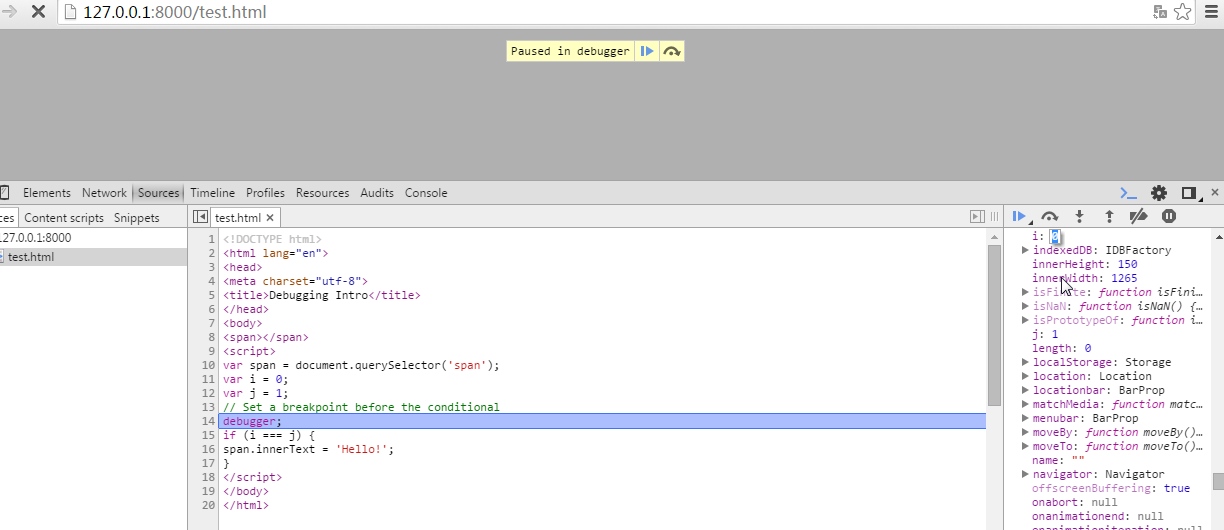Deactivate all breakpoints
The height and width of the screenshot is (530, 1224).
click(1138, 216)
